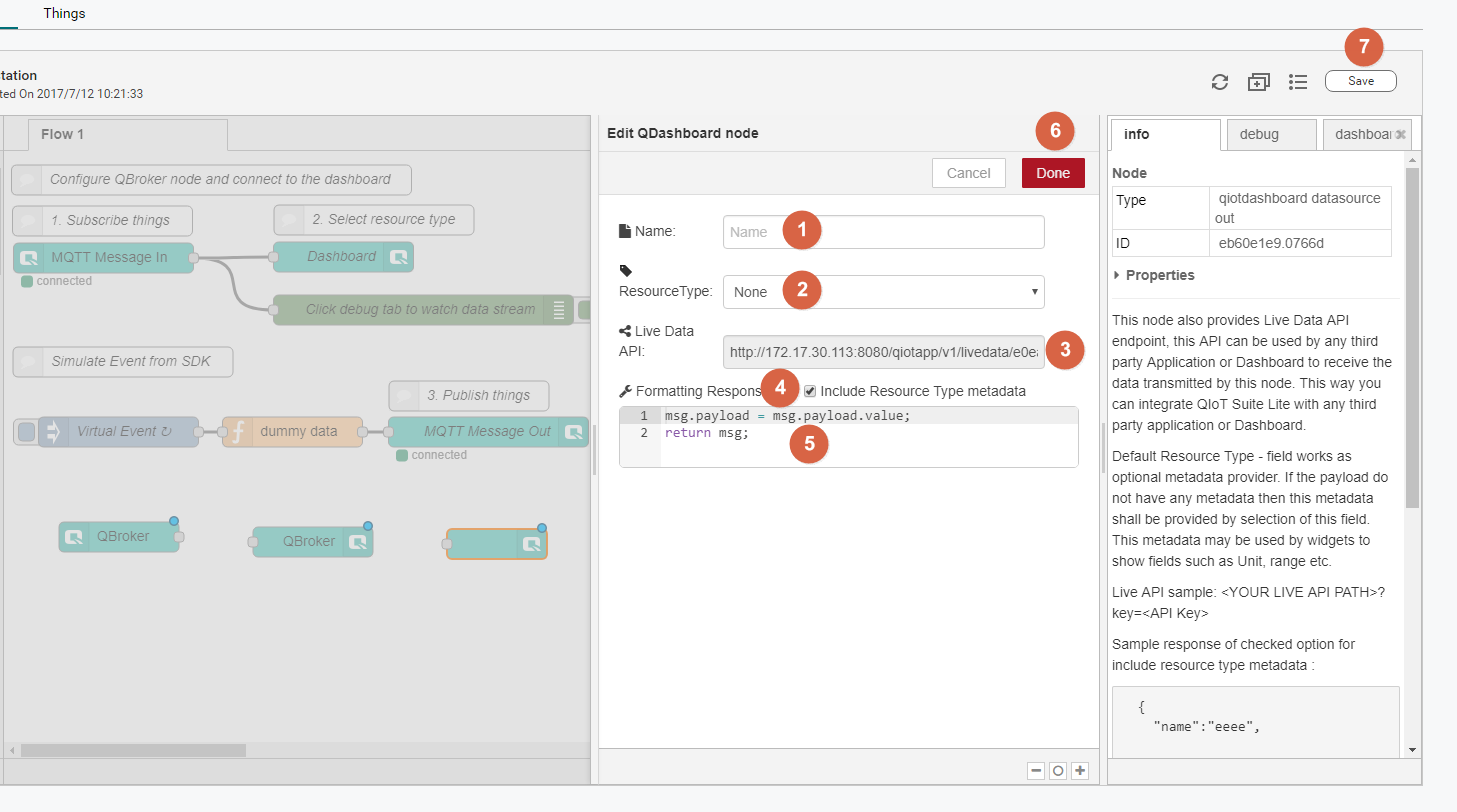The height and width of the screenshot is (812, 1457).
Task: Close the dashboard sidebar tab via x
Action: pos(1401,134)
